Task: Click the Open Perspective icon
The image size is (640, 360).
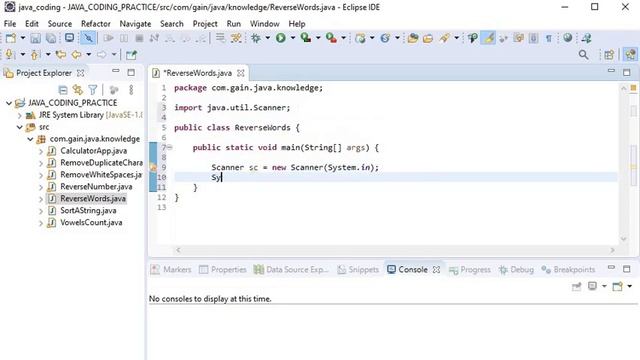Action: 609,55
